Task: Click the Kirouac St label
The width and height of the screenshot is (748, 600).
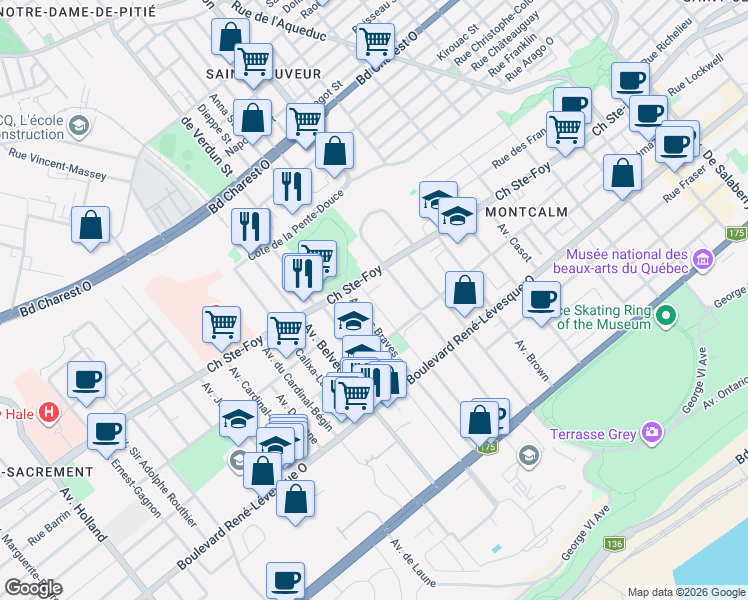Action: pos(457,42)
